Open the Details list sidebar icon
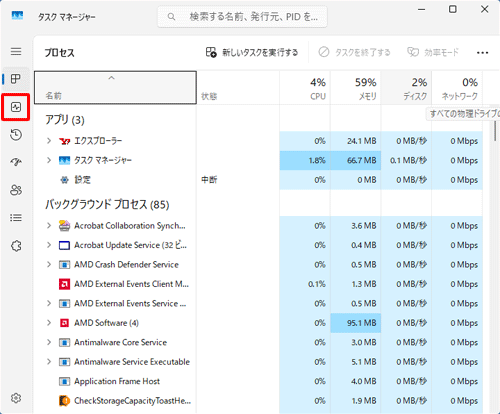Screen dimensions: 500x414 pos(16,218)
